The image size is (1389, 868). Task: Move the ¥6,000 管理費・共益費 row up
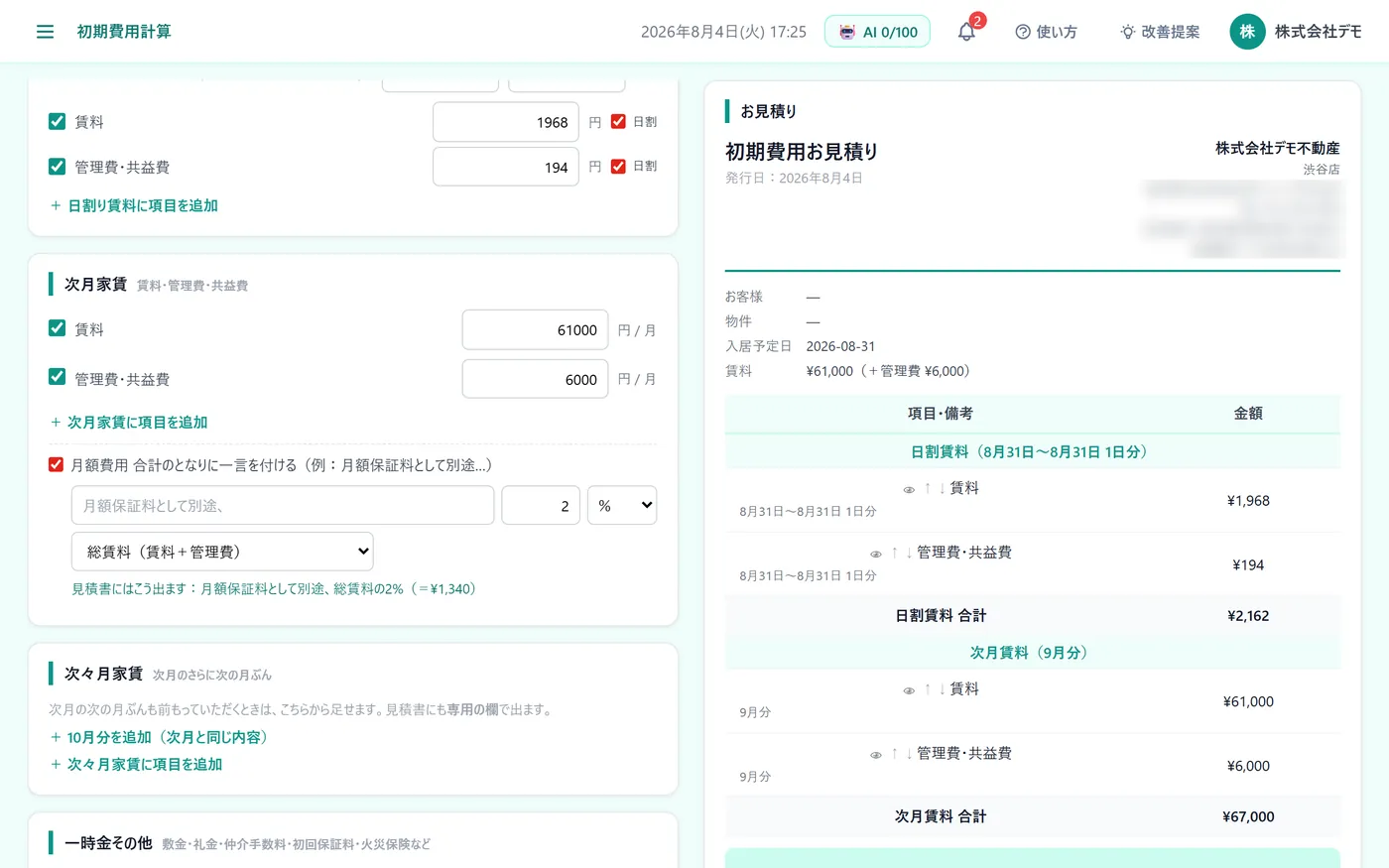click(x=894, y=753)
